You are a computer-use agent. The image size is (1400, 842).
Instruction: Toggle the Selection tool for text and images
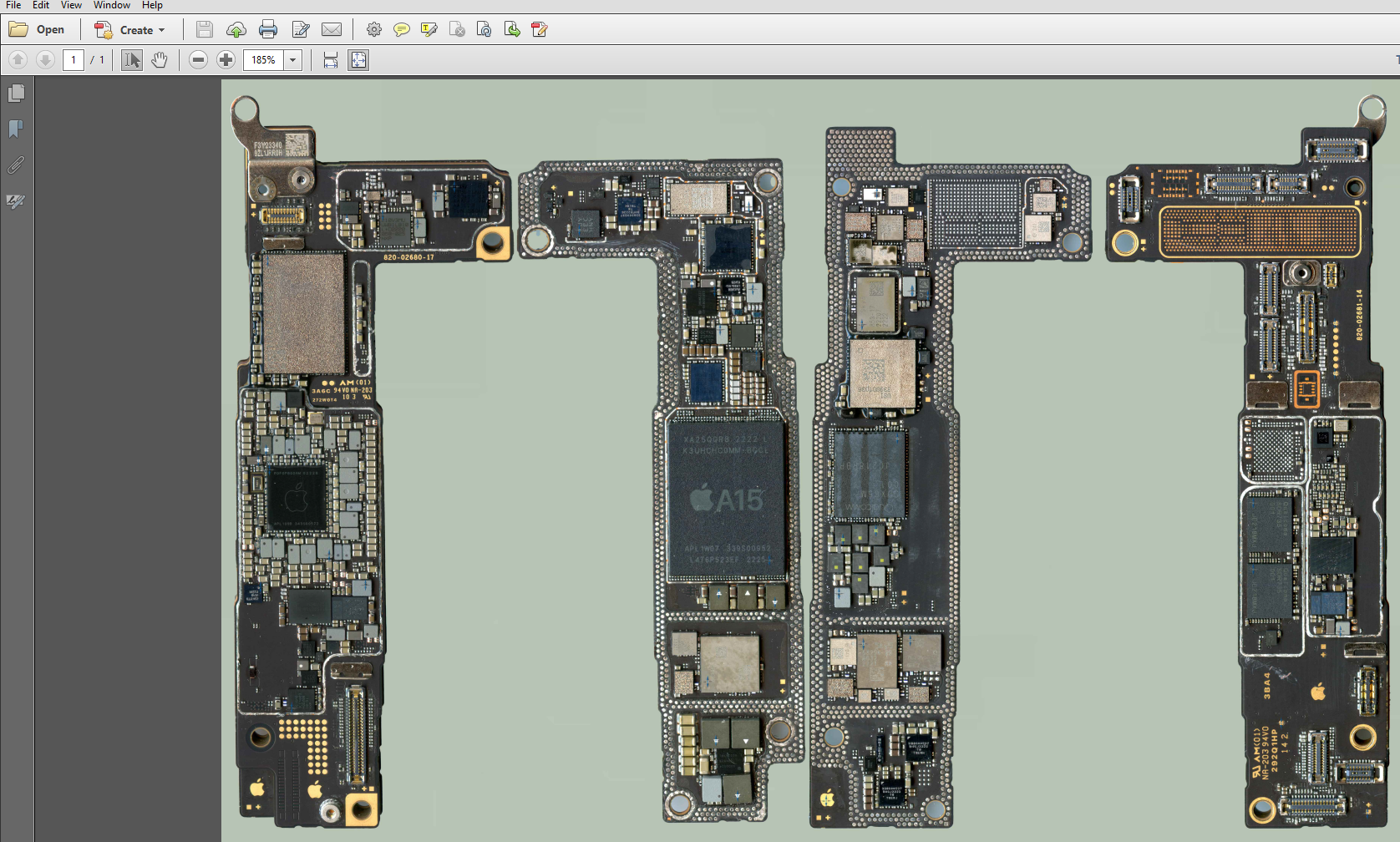132,60
